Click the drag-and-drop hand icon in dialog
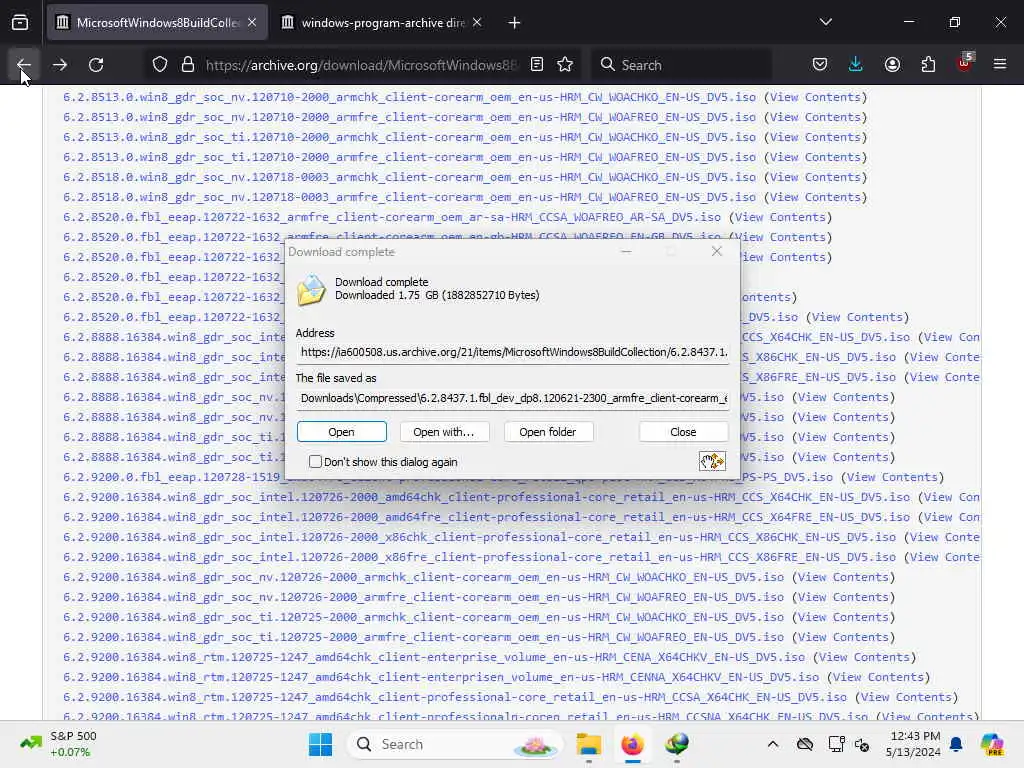This screenshot has height=768, width=1024. coord(712,461)
